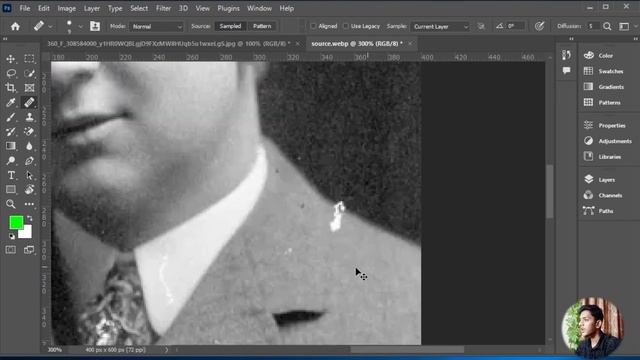Select the Pen tool

pos(29,161)
